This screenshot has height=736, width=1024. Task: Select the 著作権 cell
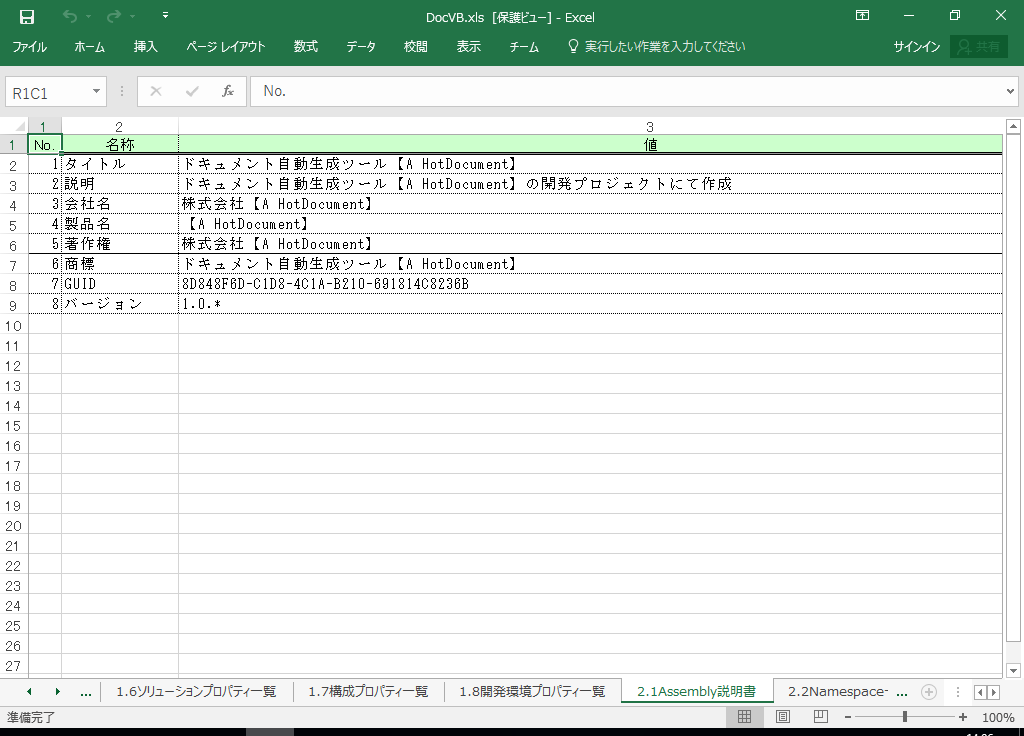(120, 244)
